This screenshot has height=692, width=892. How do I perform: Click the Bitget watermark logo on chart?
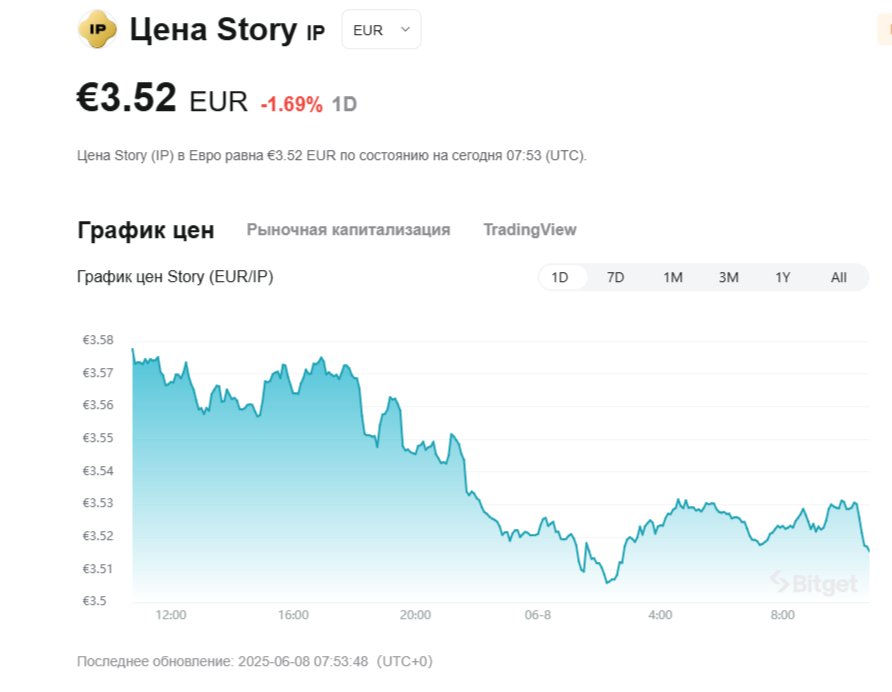coord(814,583)
